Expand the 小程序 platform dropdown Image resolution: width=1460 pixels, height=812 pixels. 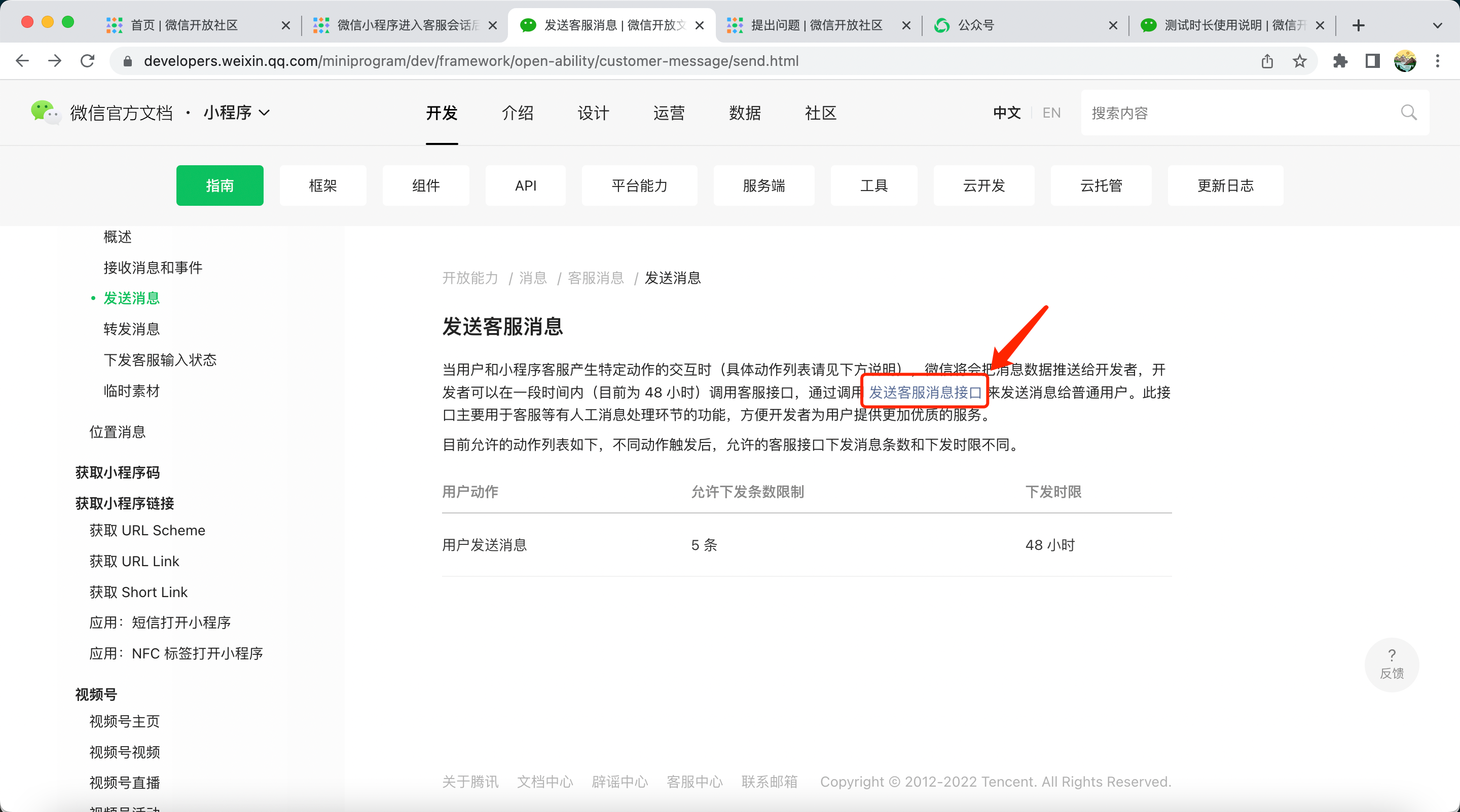point(236,113)
